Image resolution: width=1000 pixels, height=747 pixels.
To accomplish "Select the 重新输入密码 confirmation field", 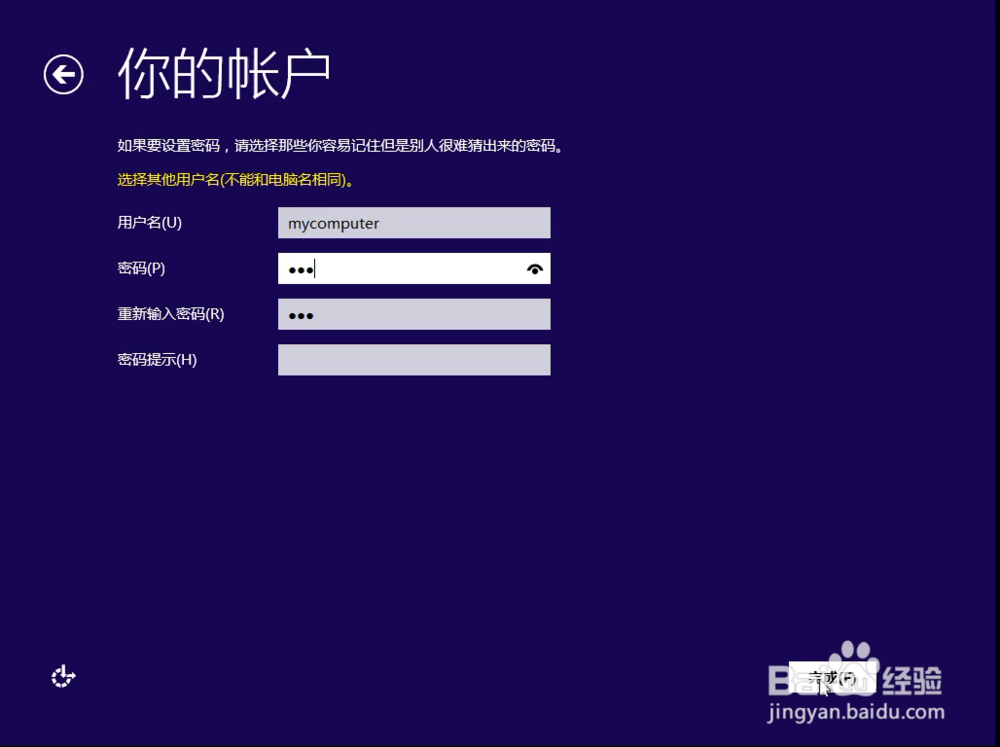I will [x=414, y=313].
